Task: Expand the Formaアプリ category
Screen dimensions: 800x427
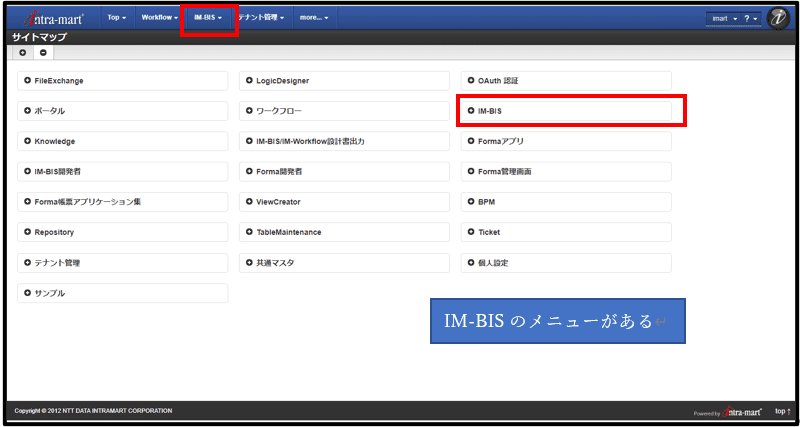Action: (x=566, y=141)
